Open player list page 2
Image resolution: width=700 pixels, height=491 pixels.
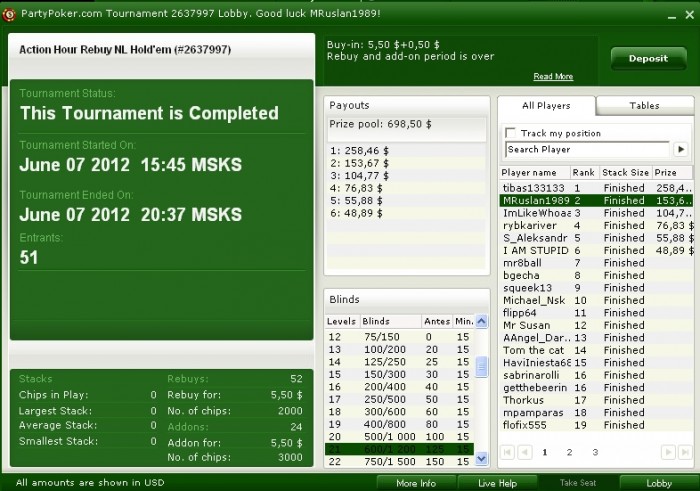[x=569, y=452]
